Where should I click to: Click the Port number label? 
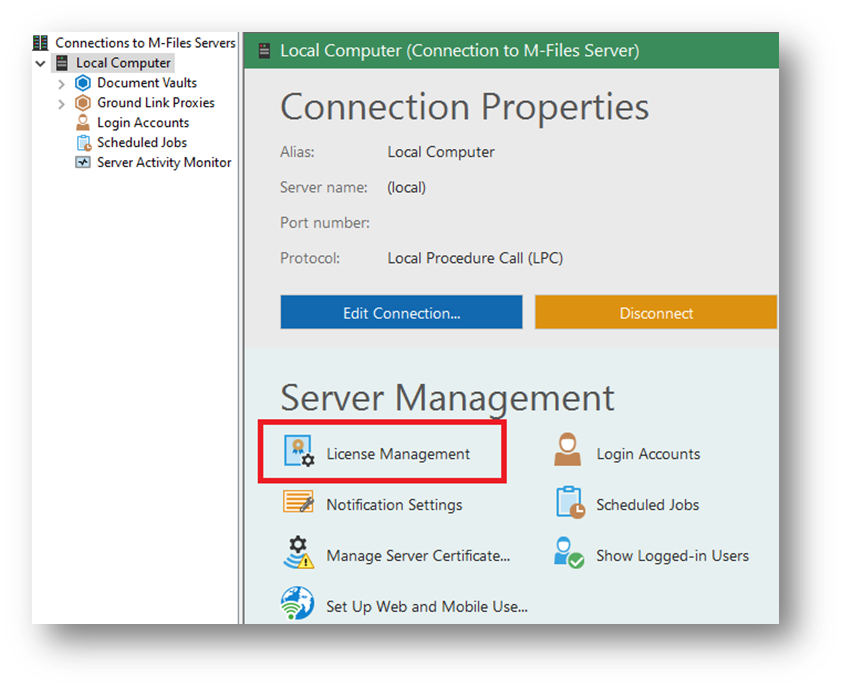(325, 223)
